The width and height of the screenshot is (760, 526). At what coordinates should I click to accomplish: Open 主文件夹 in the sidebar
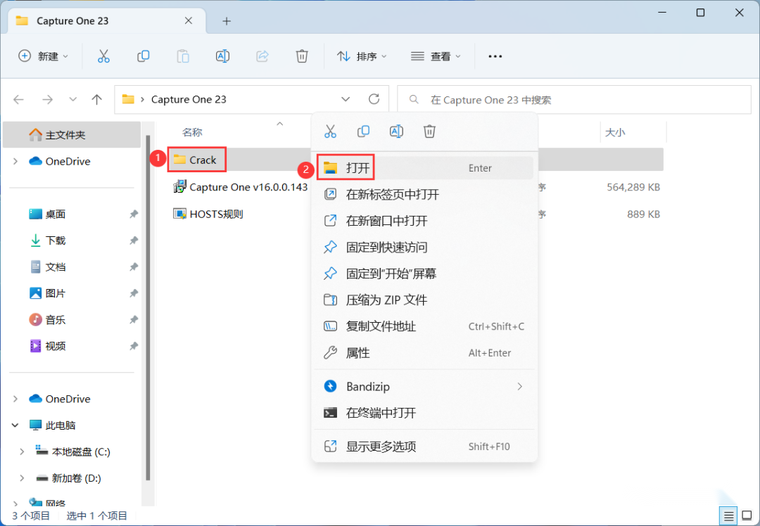(x=72, y=135)
